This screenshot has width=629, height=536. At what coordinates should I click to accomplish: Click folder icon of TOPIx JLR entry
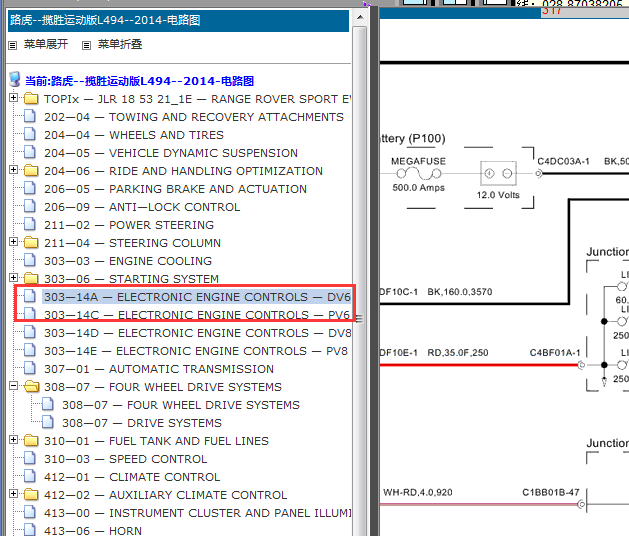pos(31,98)
